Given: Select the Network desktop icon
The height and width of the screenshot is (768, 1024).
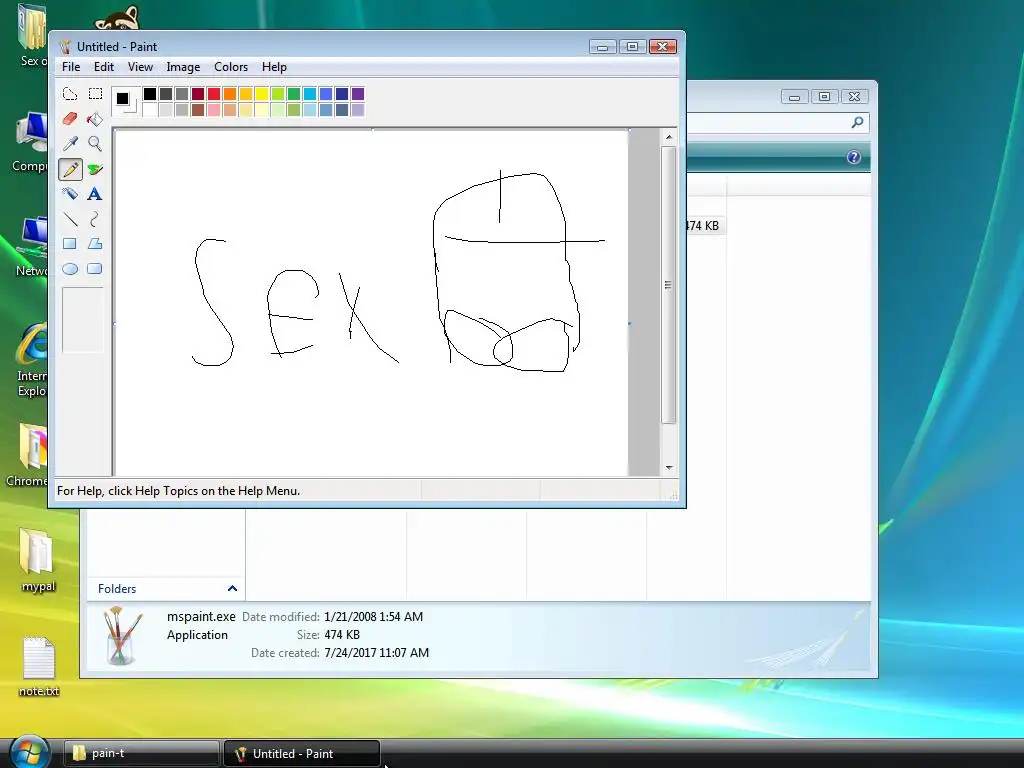Looking at the screenshot, I should pyautogui.click(x=31, y=247).
